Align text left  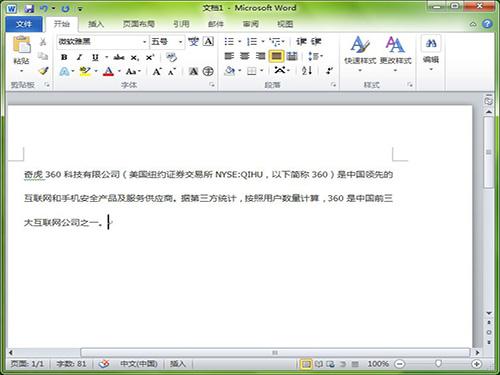point(229,56)
